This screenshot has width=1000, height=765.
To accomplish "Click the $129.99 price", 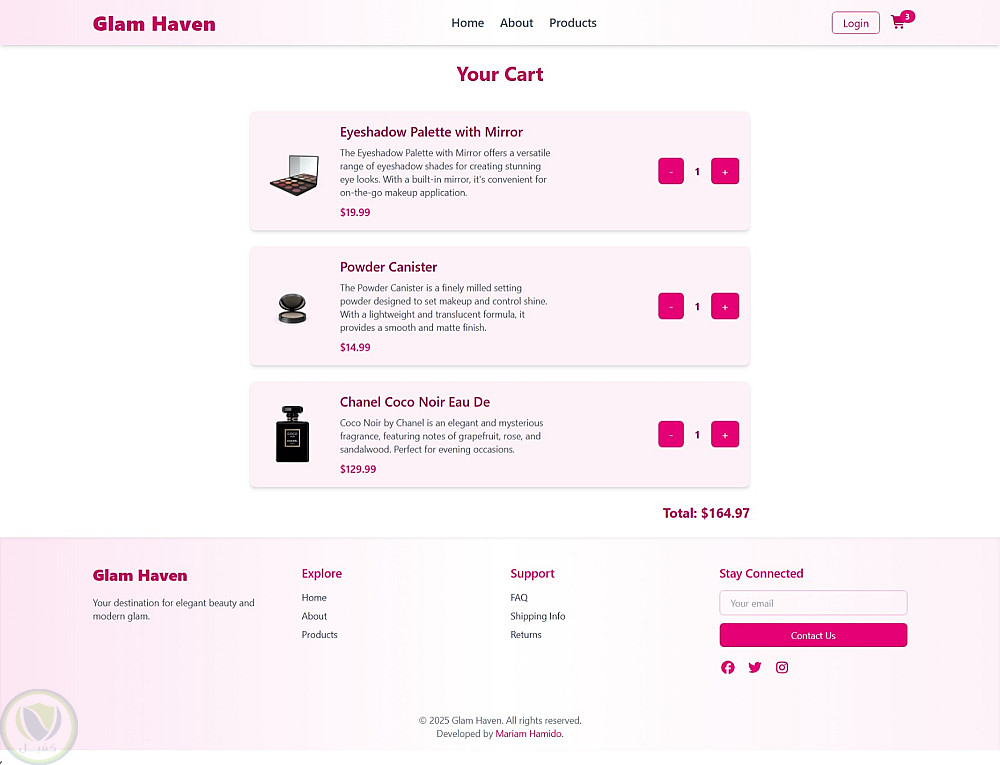I will point(358,469).
